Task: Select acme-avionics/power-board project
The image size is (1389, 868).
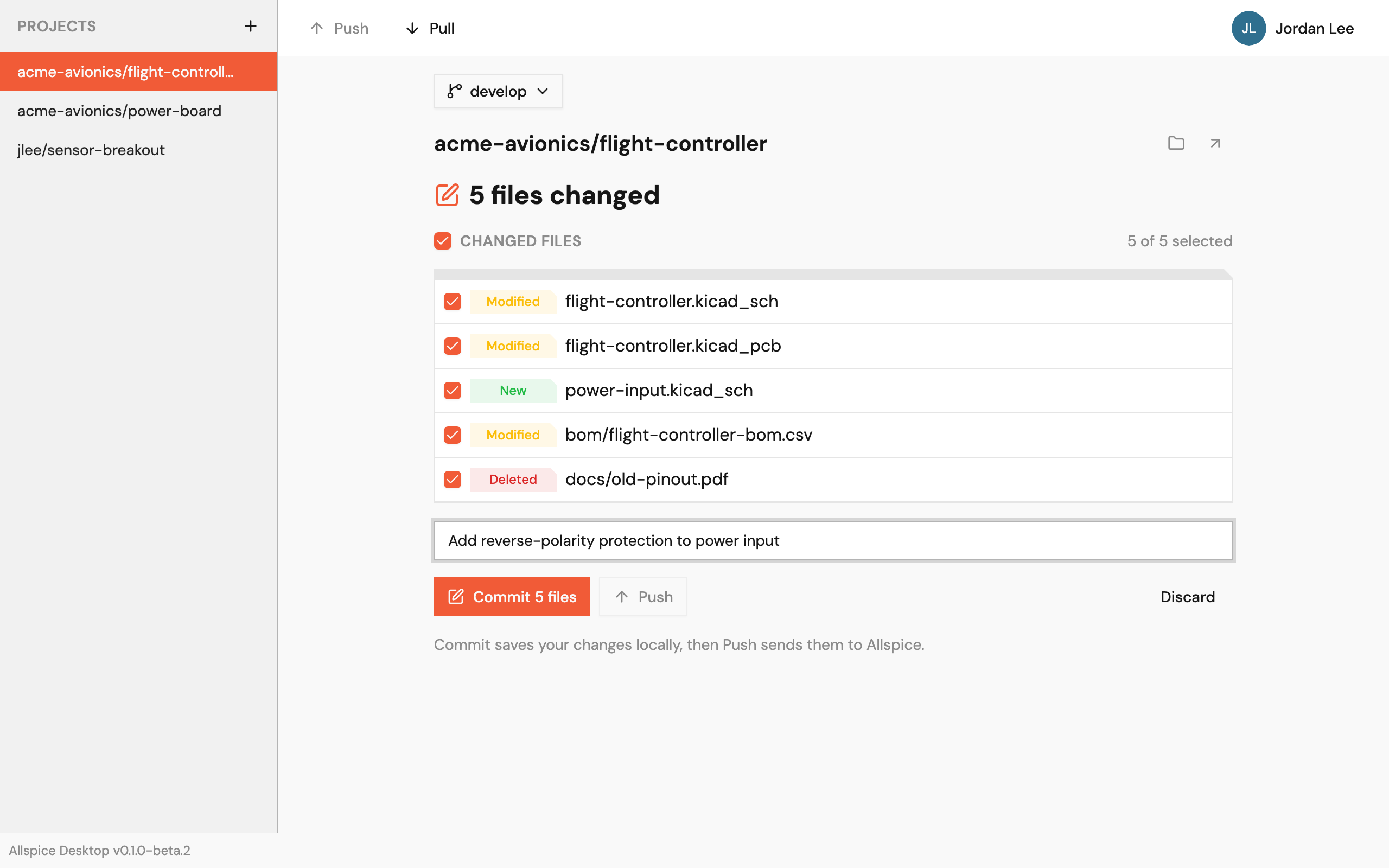Action: point(138,111)
